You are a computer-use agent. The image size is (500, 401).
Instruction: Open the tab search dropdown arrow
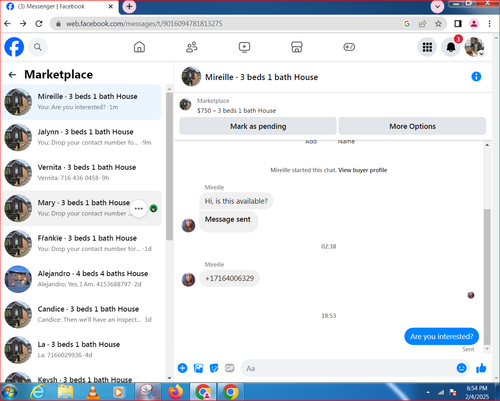click(437, 7)
